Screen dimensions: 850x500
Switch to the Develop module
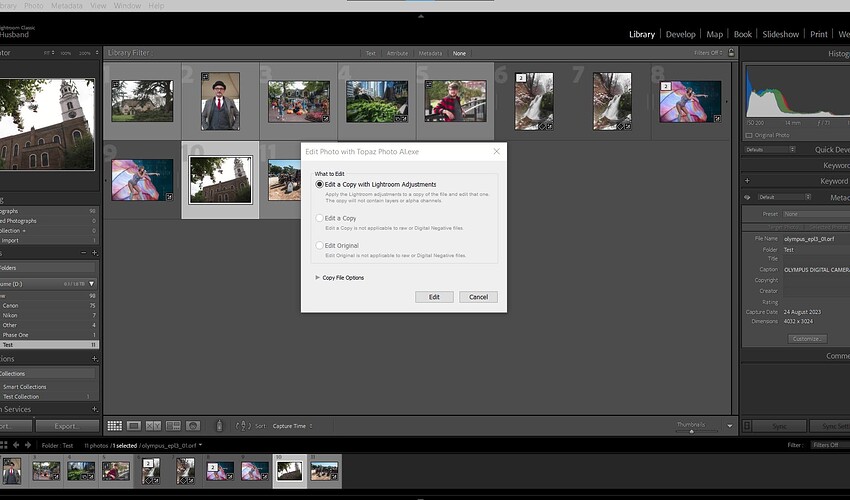(x=680, y=34)
